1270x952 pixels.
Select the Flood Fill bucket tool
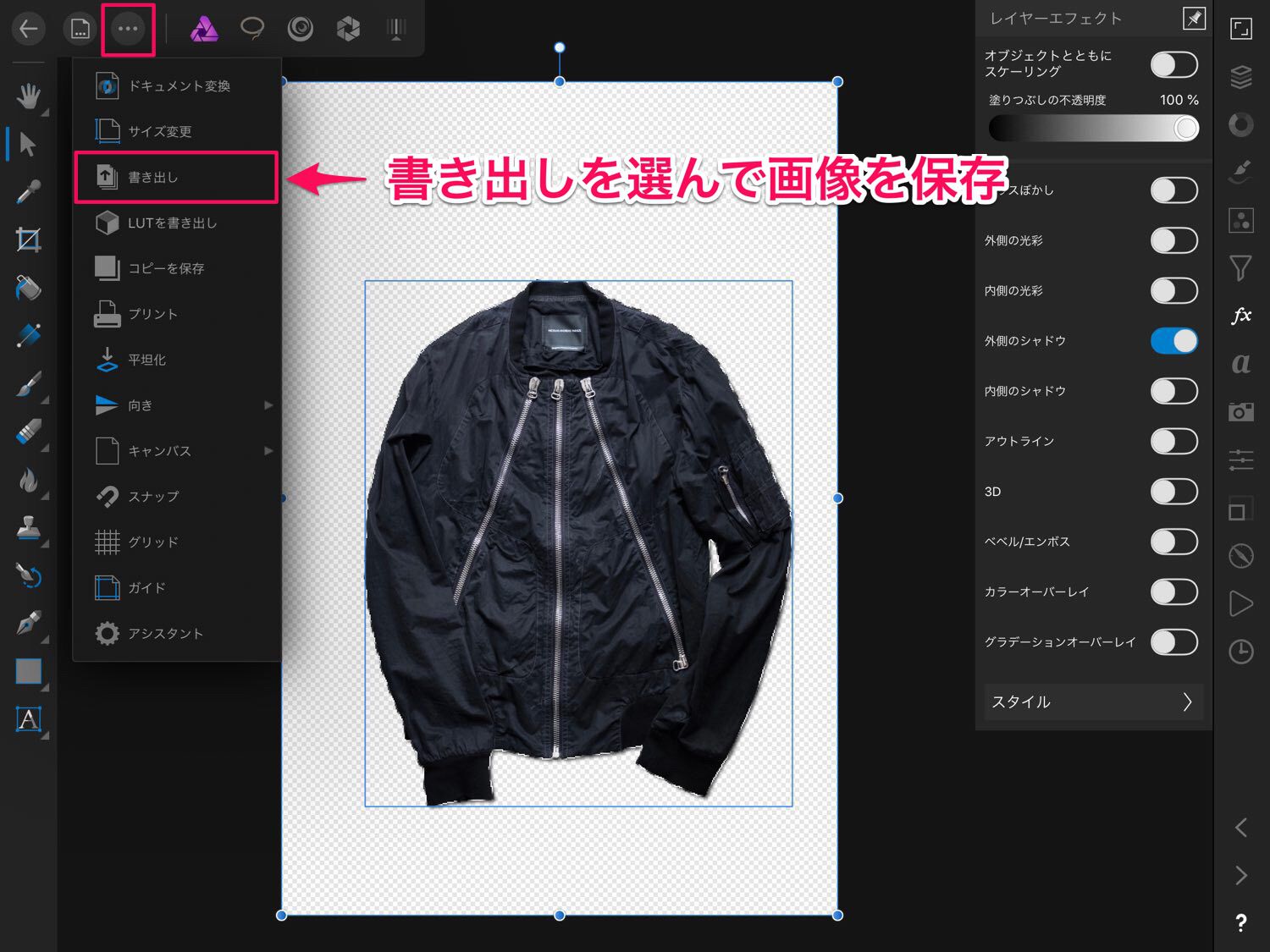(x=28, y=289)
